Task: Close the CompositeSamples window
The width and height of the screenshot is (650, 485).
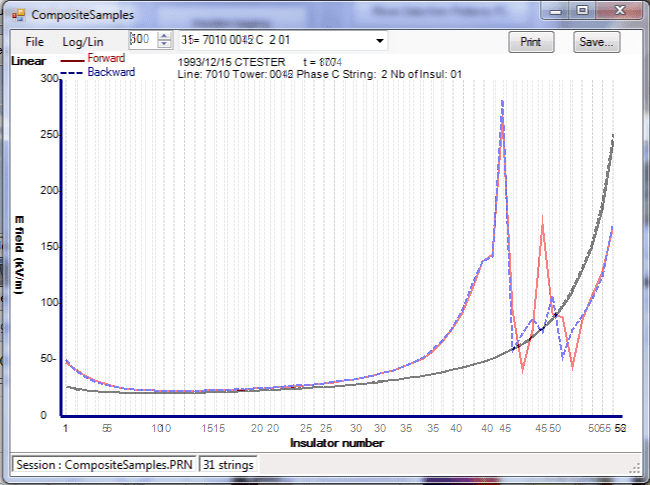Action: [x=620, y=10]
